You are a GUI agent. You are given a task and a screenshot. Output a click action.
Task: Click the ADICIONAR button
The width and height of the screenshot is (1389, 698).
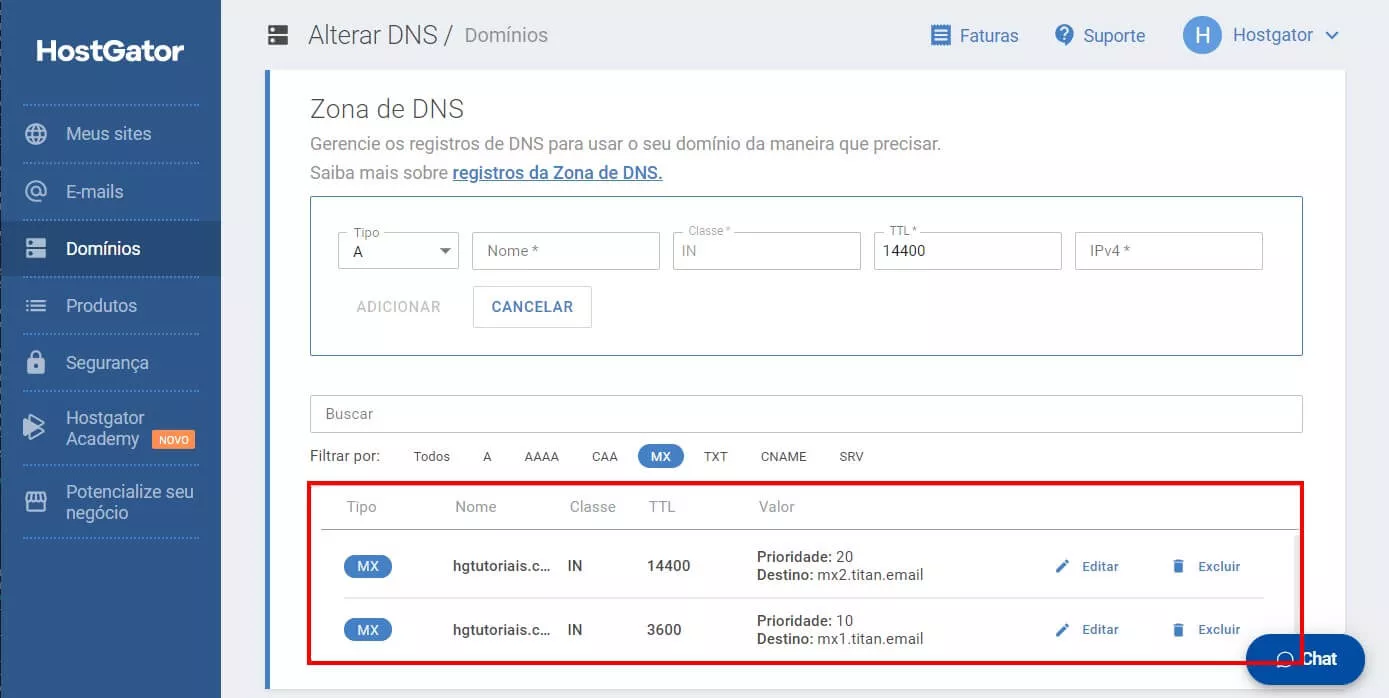(x=398, y=307)
